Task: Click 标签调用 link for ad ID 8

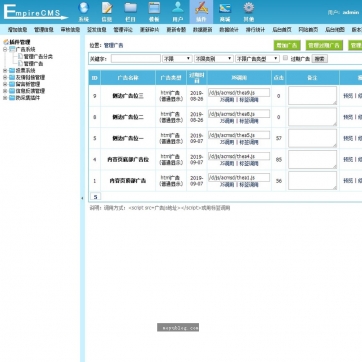Action: (249, 121)
